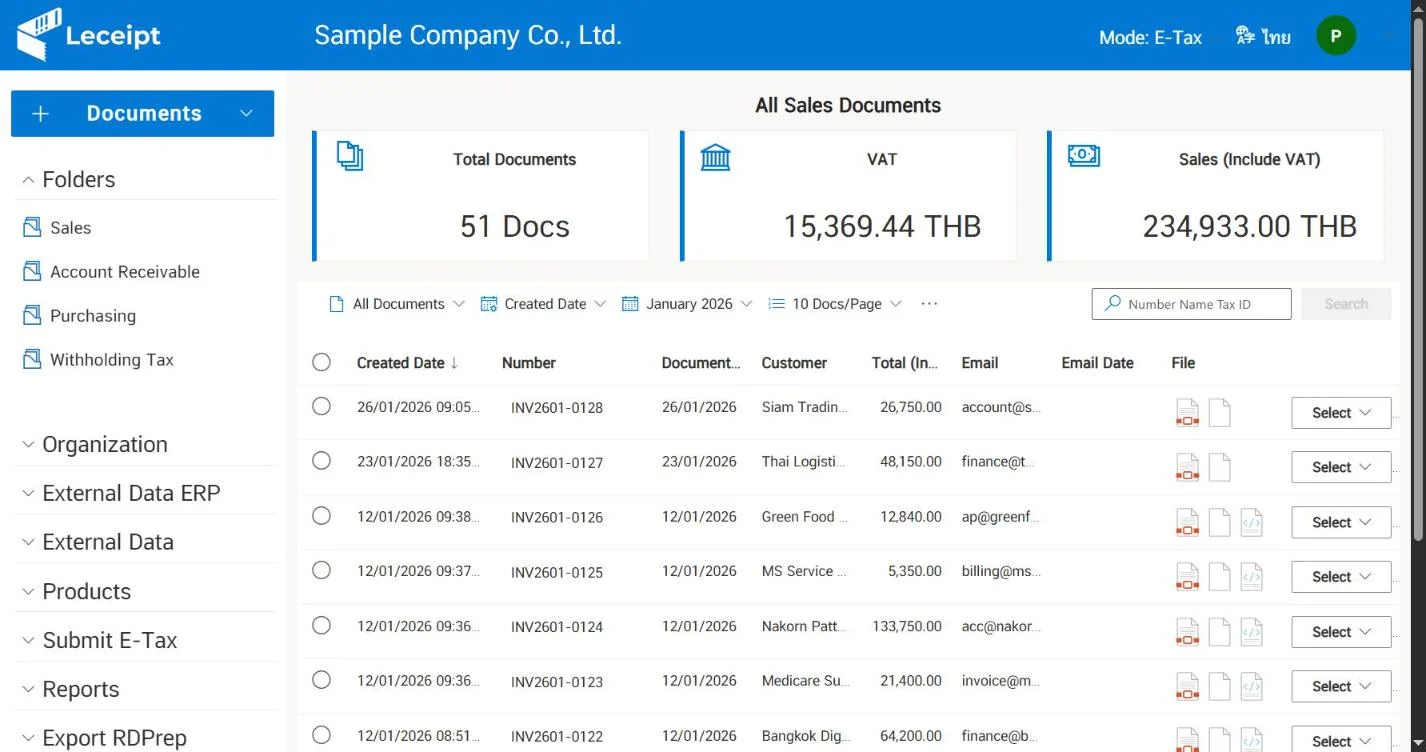The image size is (1426, 752).
Task: Click the Leceipt logo
Action: click(x=88, y=35)
